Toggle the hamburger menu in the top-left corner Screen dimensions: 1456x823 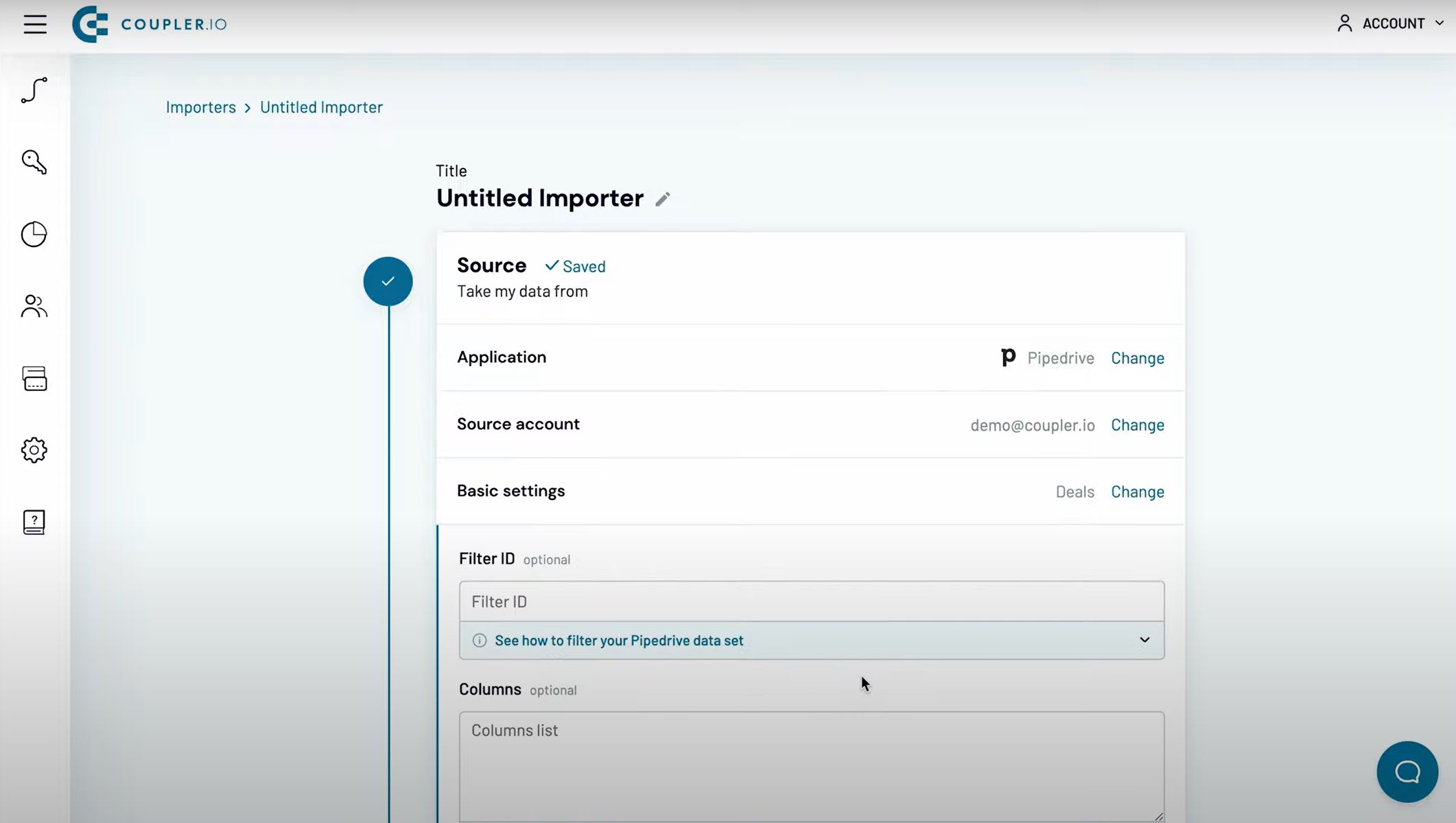35,24
